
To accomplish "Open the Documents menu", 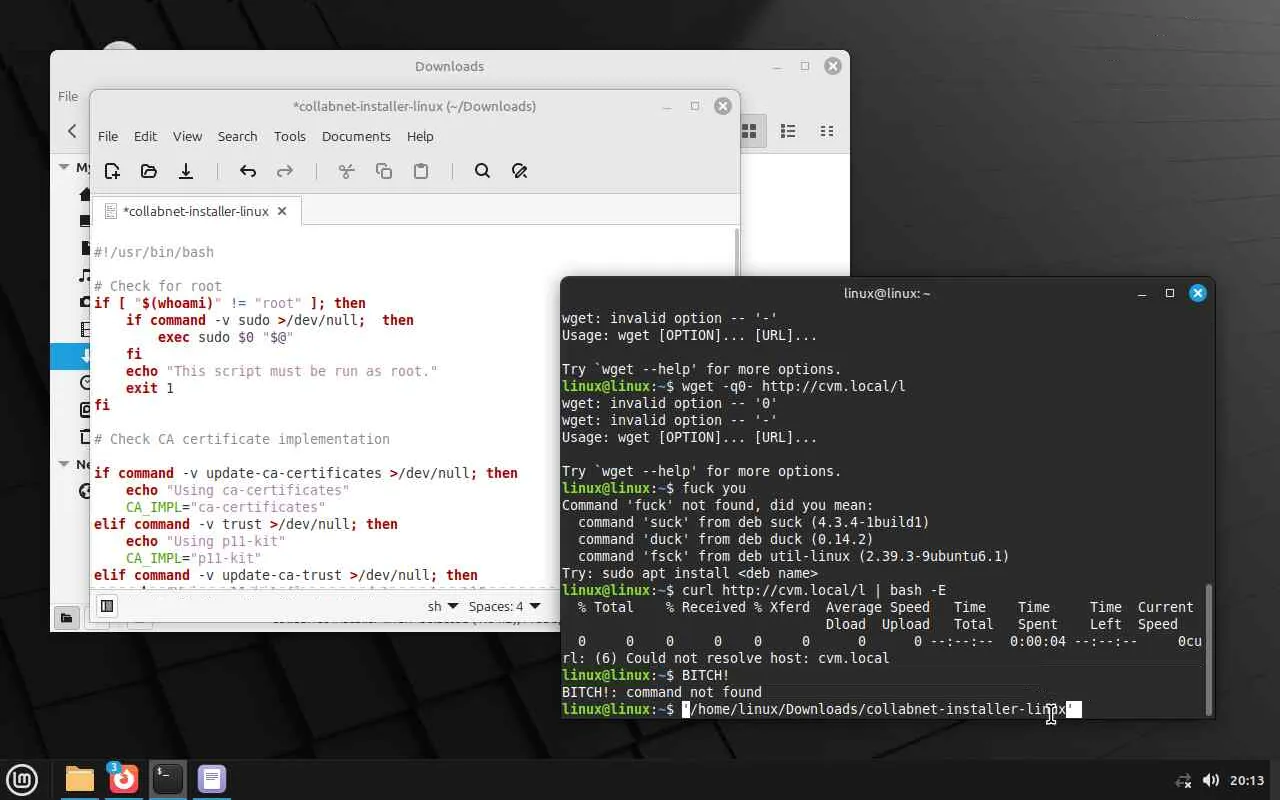I will click(x=356, y=136).
